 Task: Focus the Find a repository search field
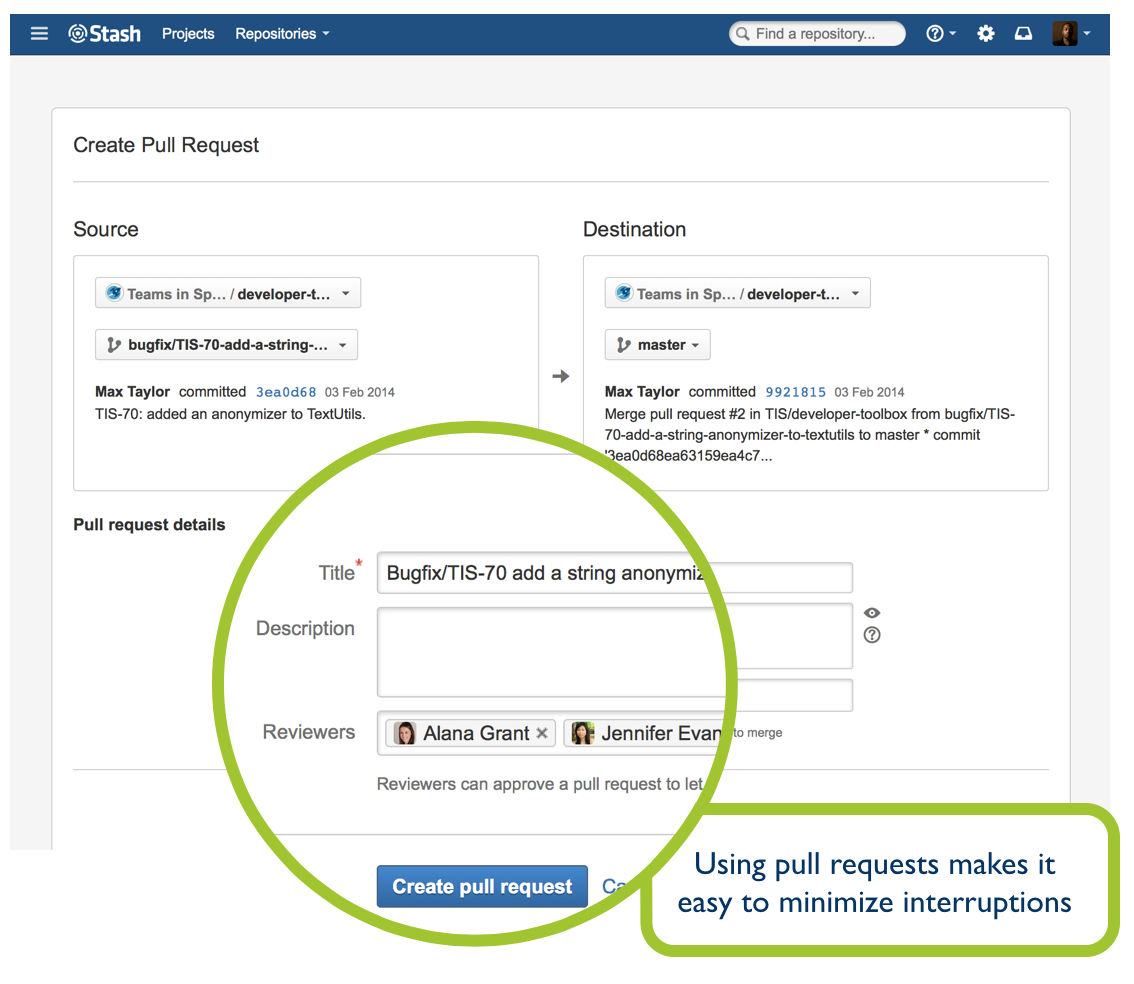click(817, 33)
